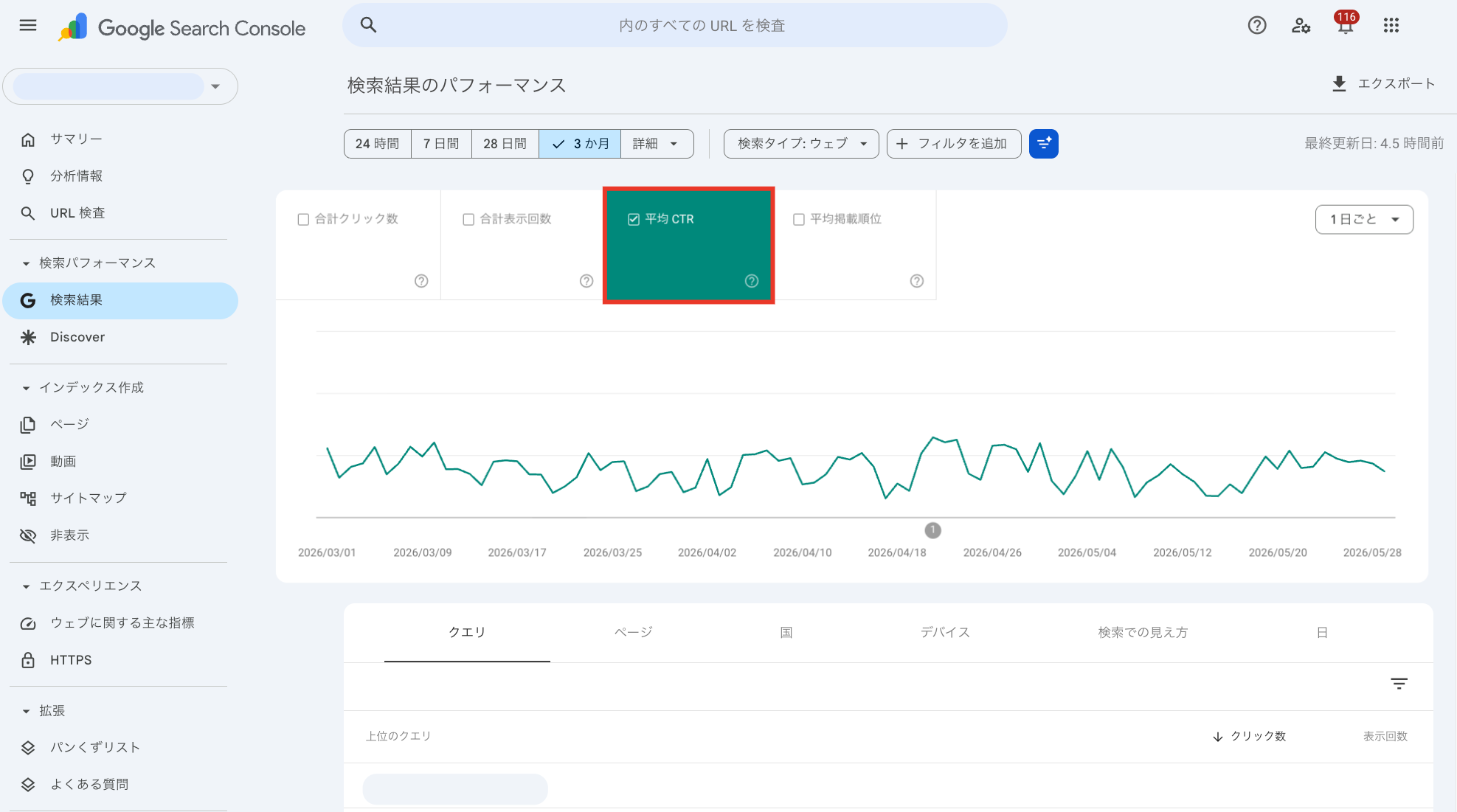This screenshot has height=812, width=1457.
Task: Select the 7 日間 date range
Action: coord(441,144)
